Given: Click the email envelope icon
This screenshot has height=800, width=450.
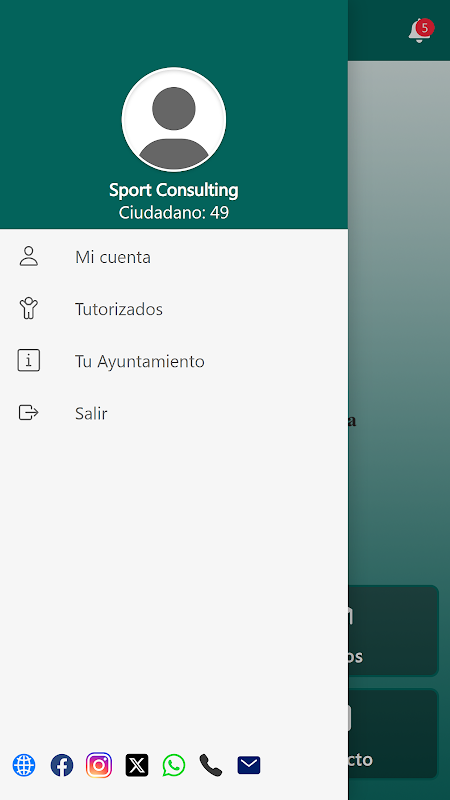Looking at the screenshot, I should 249,765.
